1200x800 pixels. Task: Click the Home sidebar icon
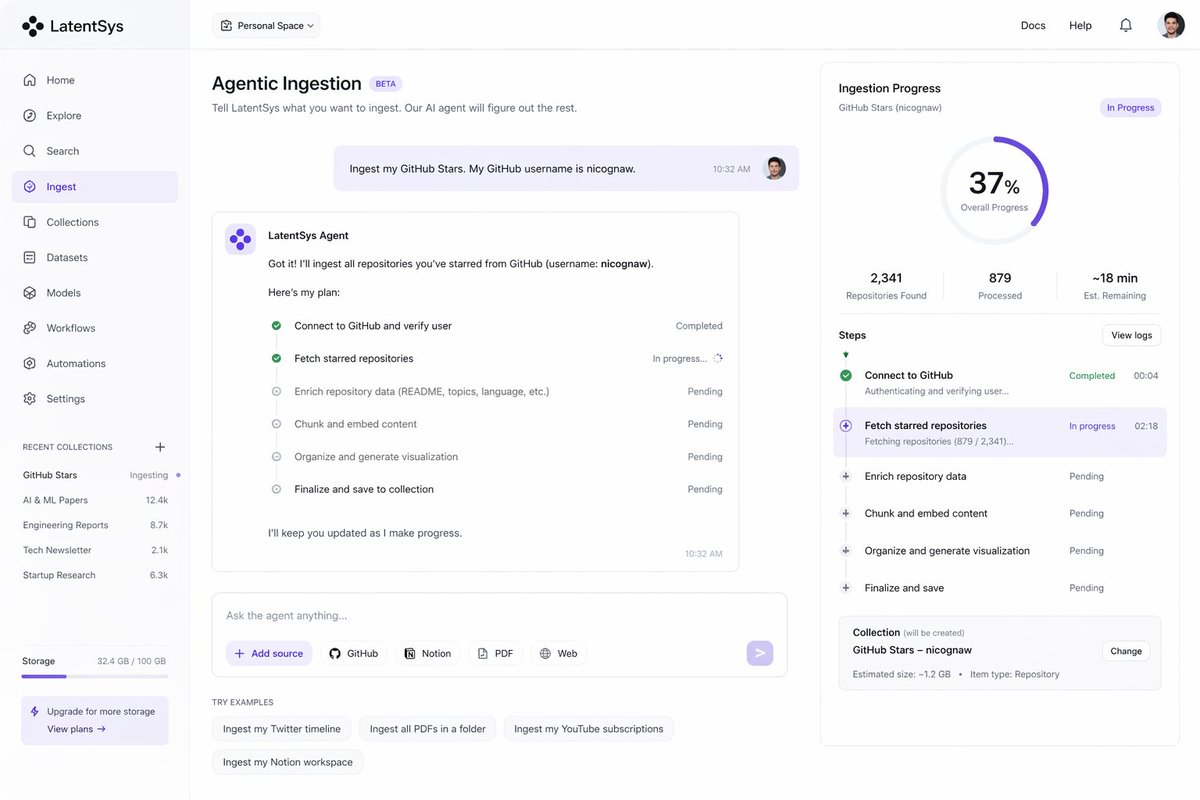30,80
